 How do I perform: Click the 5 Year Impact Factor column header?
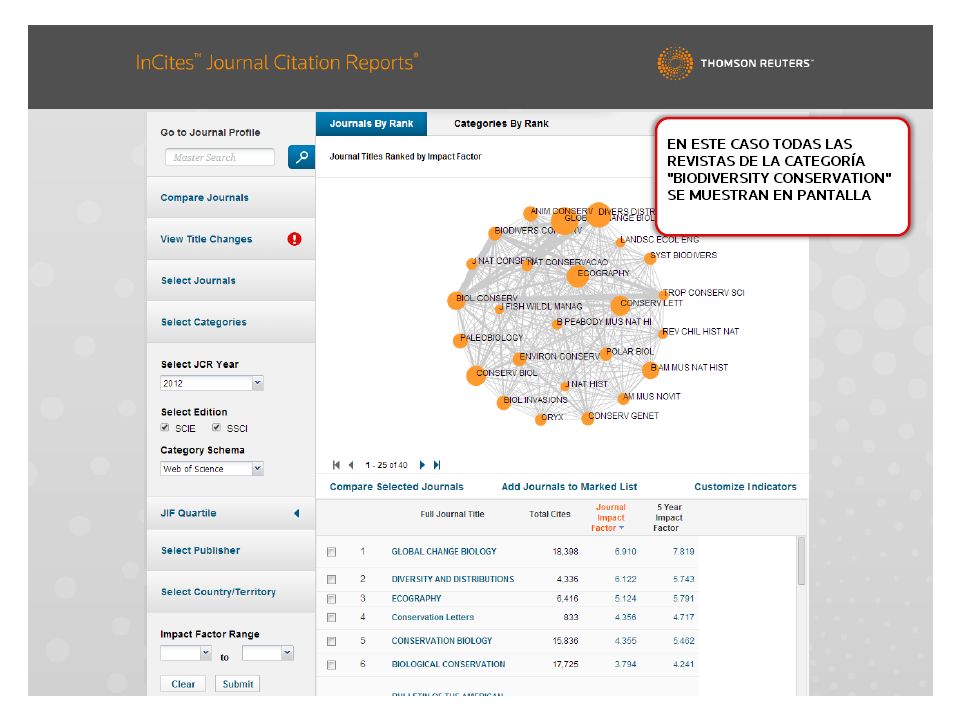pos(668,517)
